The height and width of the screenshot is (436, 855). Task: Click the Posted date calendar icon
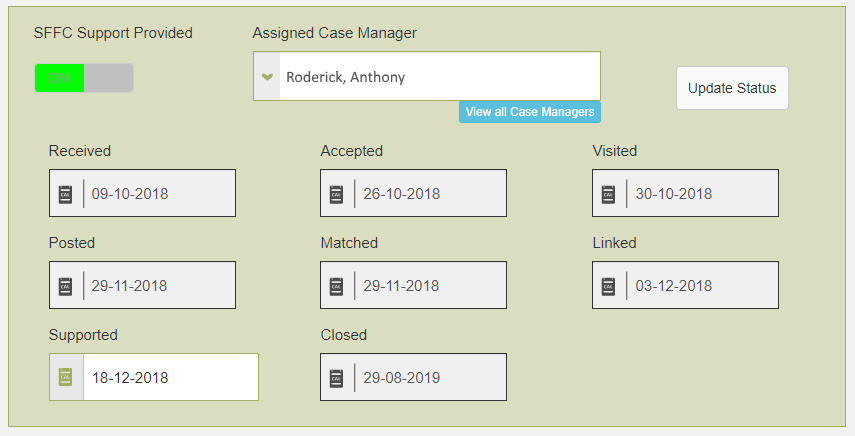coord(66,286)
